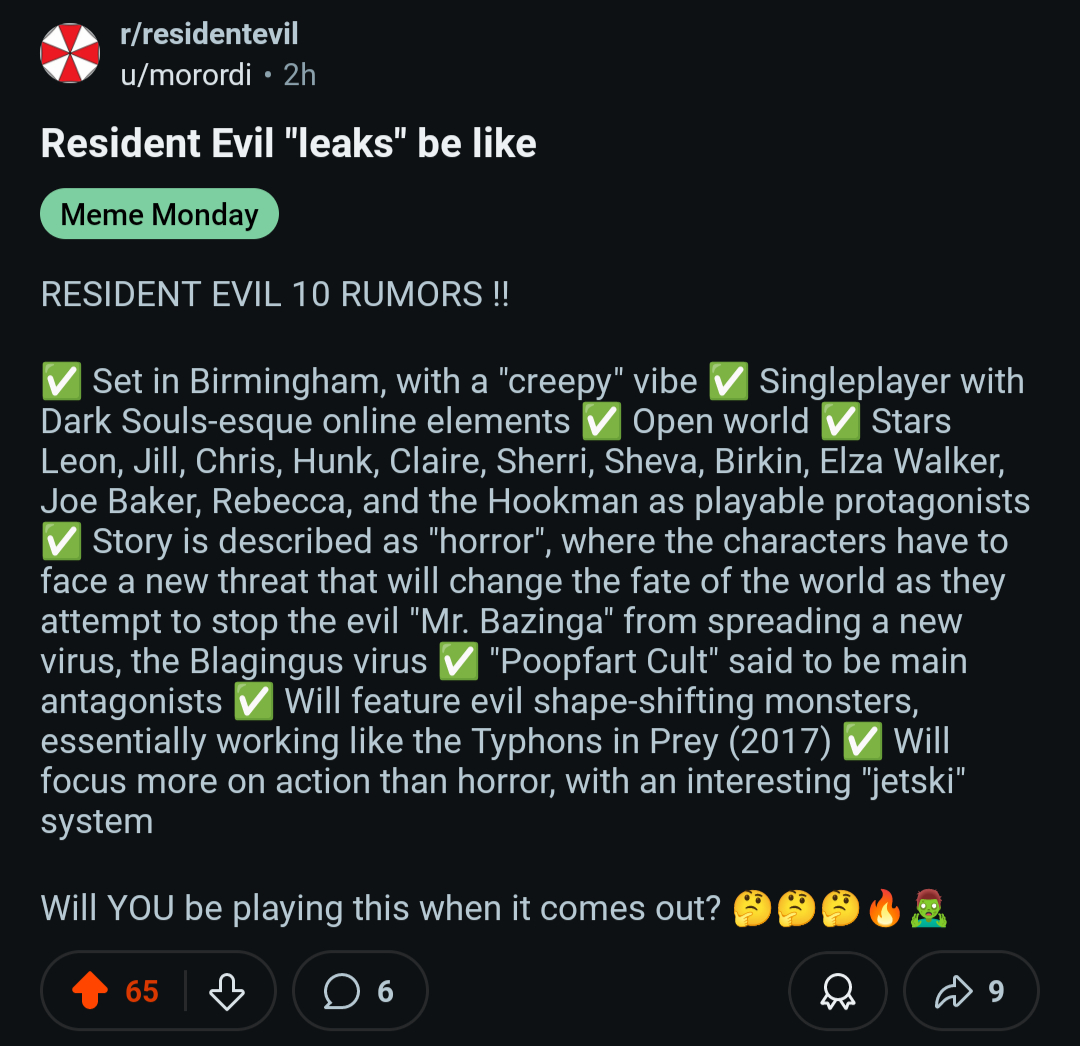Click the 65 upvote count
This screenshot has height=1046, width=1080.
click(x=142, y=992)
